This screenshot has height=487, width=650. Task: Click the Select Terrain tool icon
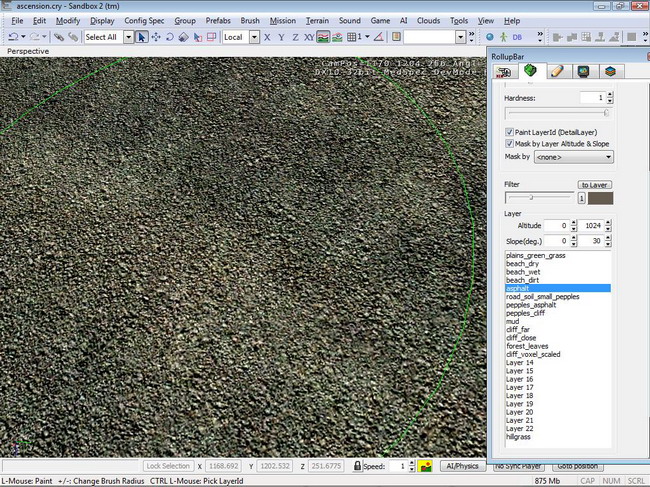click(x=198, y=37)
